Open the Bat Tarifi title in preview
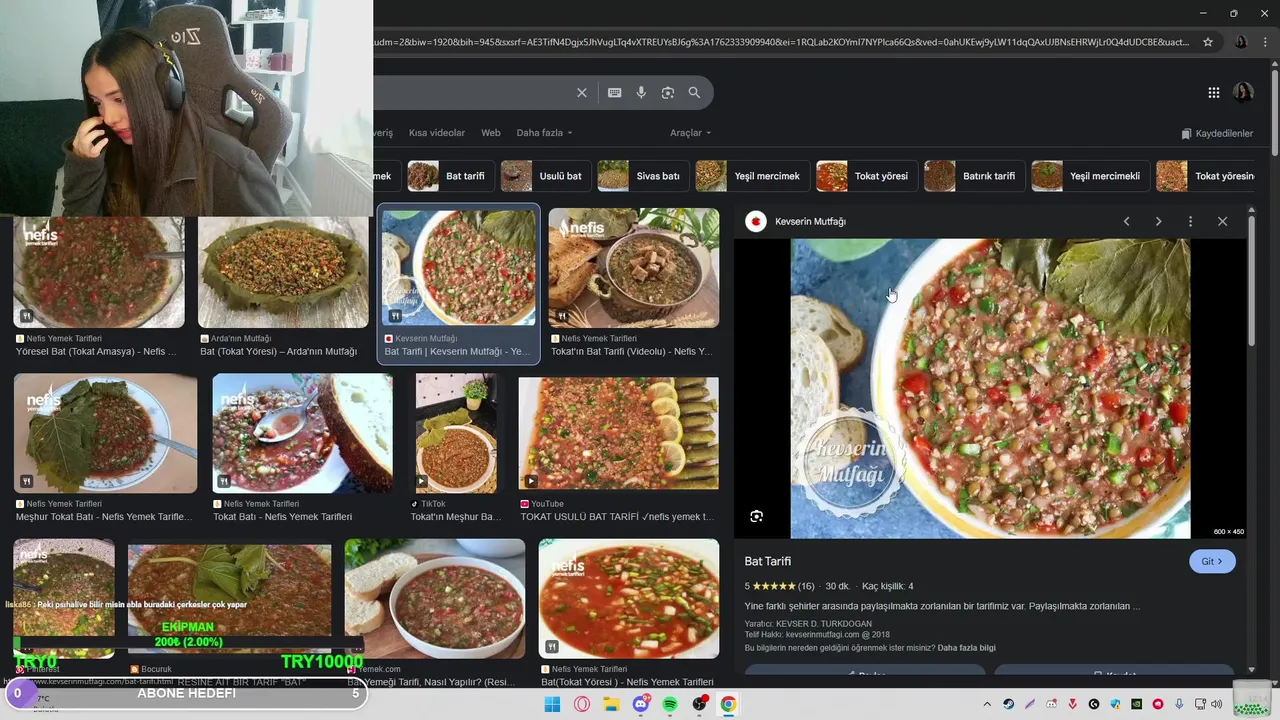 (768, 561)
